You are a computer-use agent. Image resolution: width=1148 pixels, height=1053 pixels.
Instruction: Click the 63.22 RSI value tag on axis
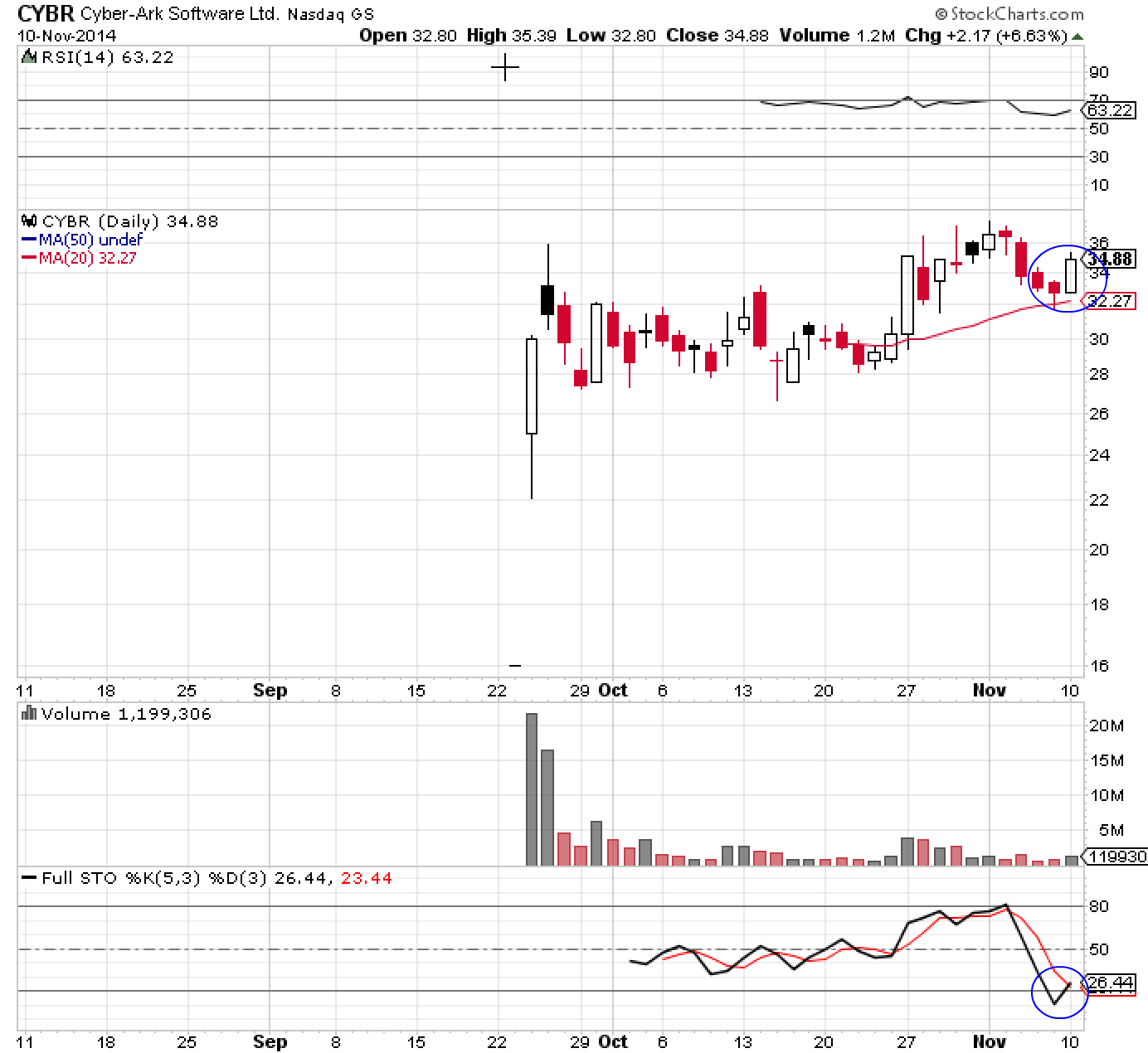[x=1110, y=110]
